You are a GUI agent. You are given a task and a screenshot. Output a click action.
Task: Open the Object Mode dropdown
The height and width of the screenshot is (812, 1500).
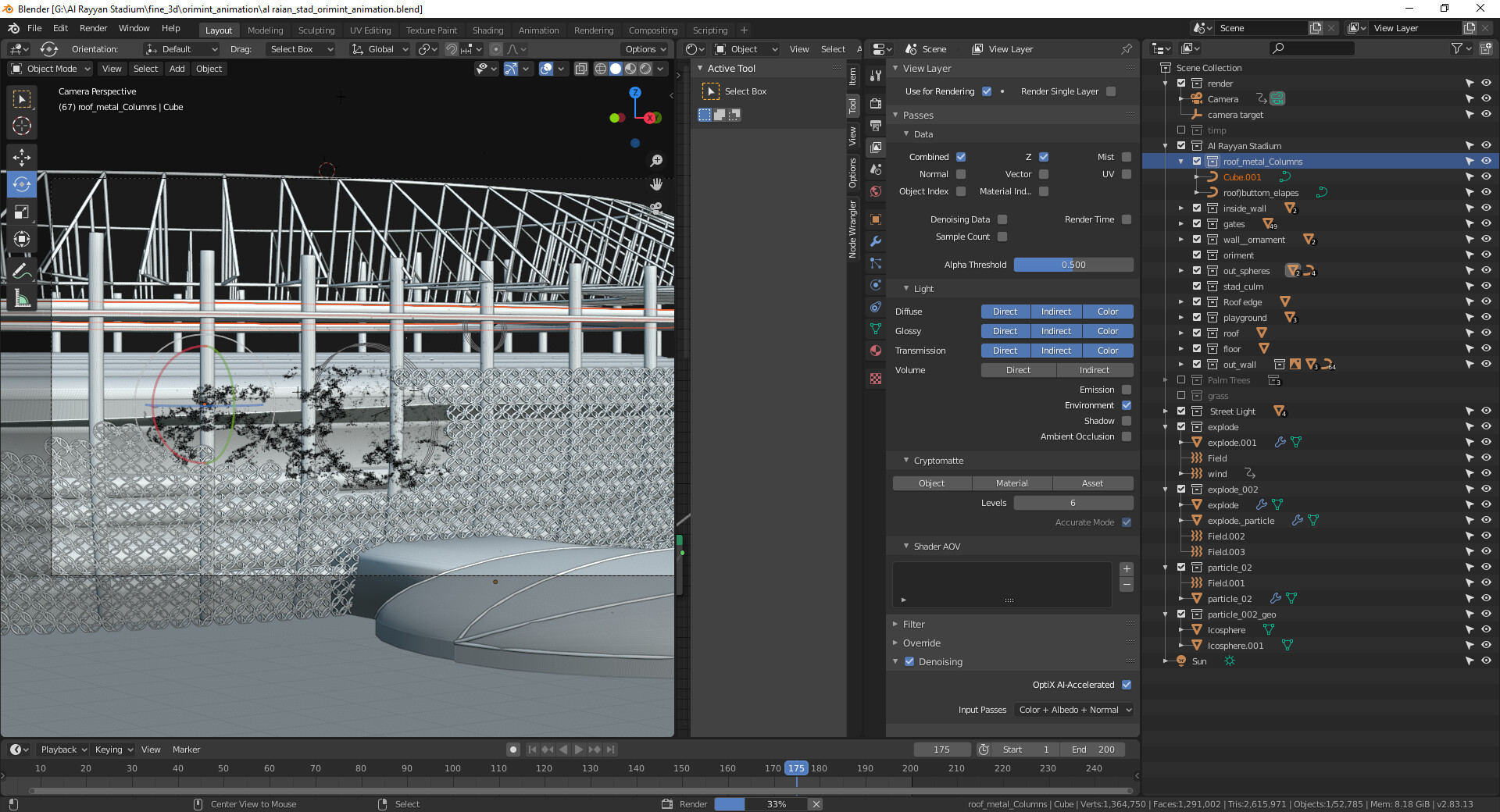click(51, 69)
